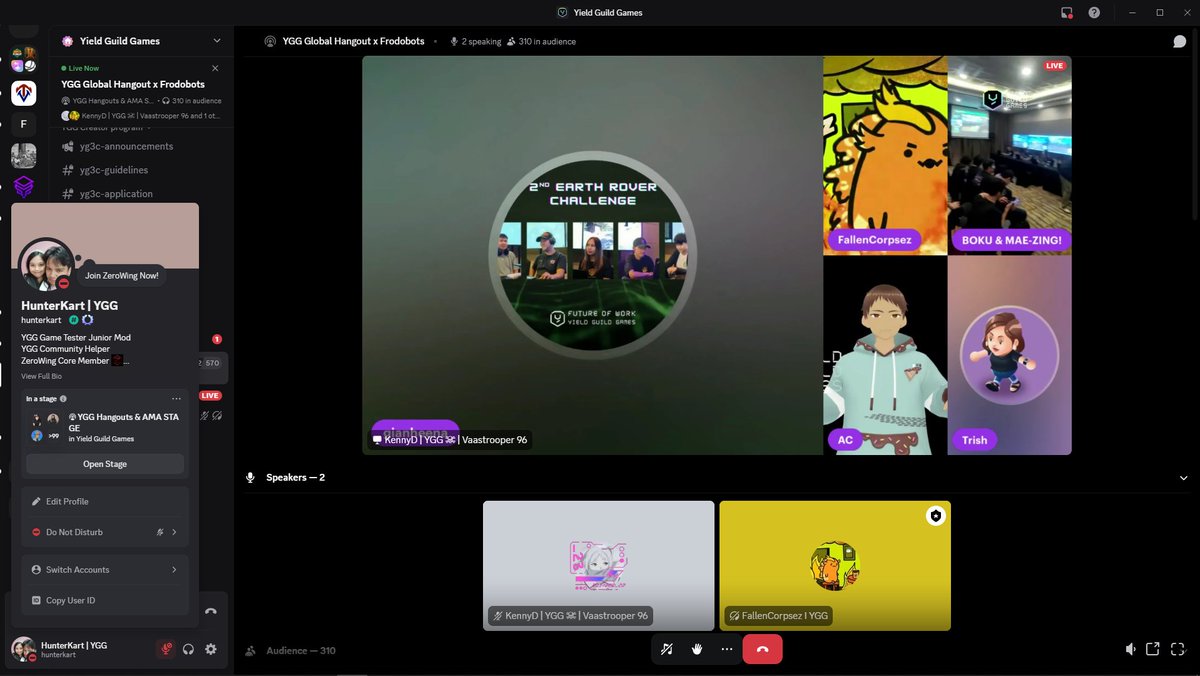Viewport: 1200px width, 676px height.
Task: Open yg3c-guidelines channel
Action: tap(114, 170)
